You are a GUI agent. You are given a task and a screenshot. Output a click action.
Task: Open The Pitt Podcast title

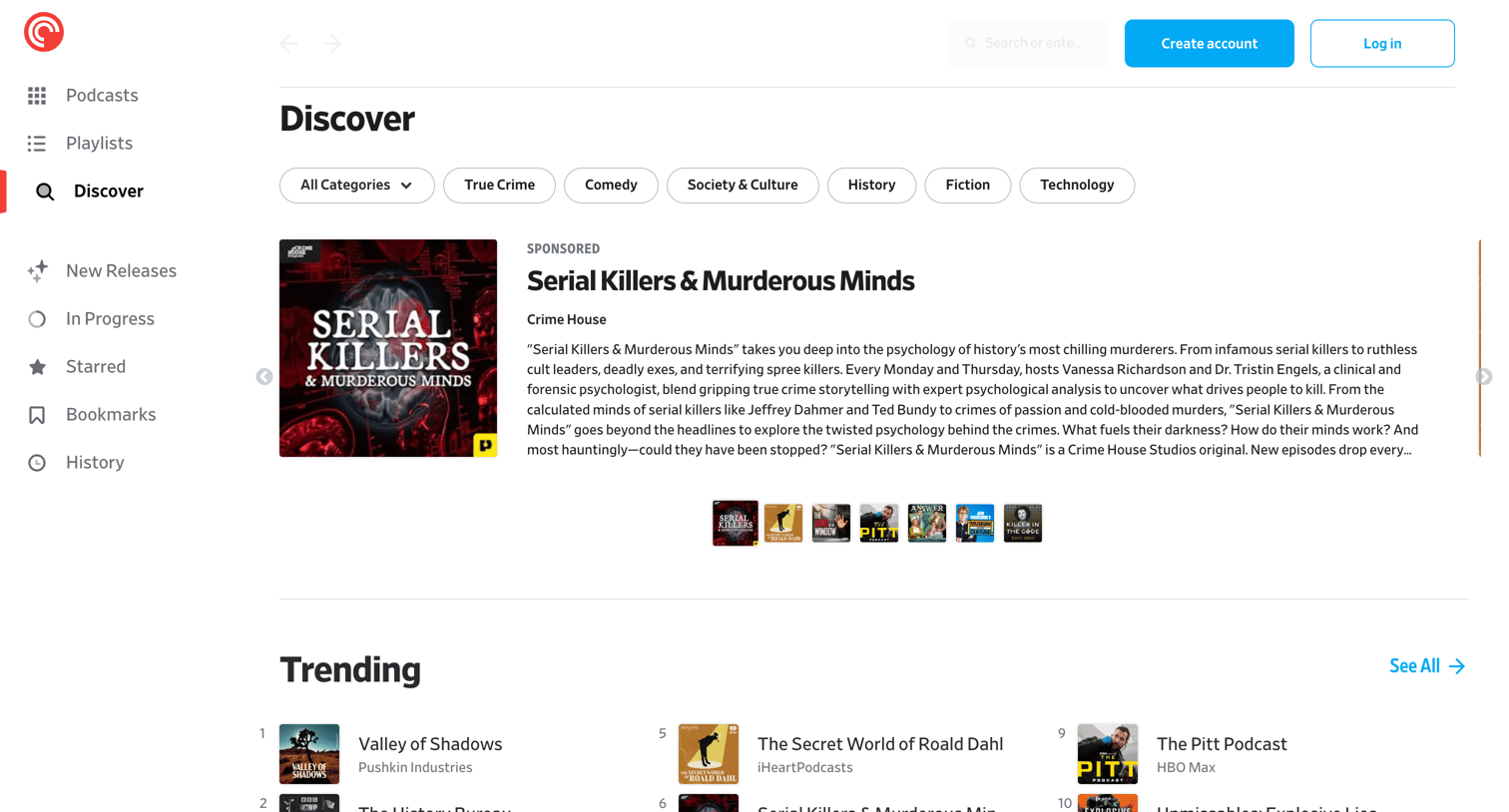[1222, 744]
